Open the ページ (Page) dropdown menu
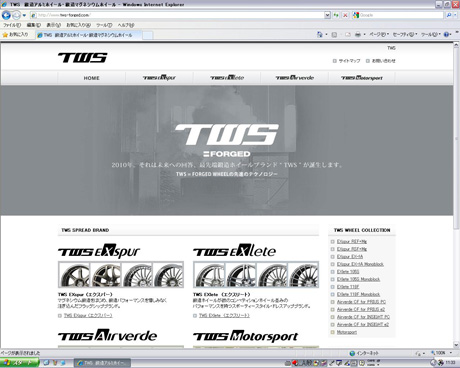This screenshot has height=368, width=460. click(379, 34)
